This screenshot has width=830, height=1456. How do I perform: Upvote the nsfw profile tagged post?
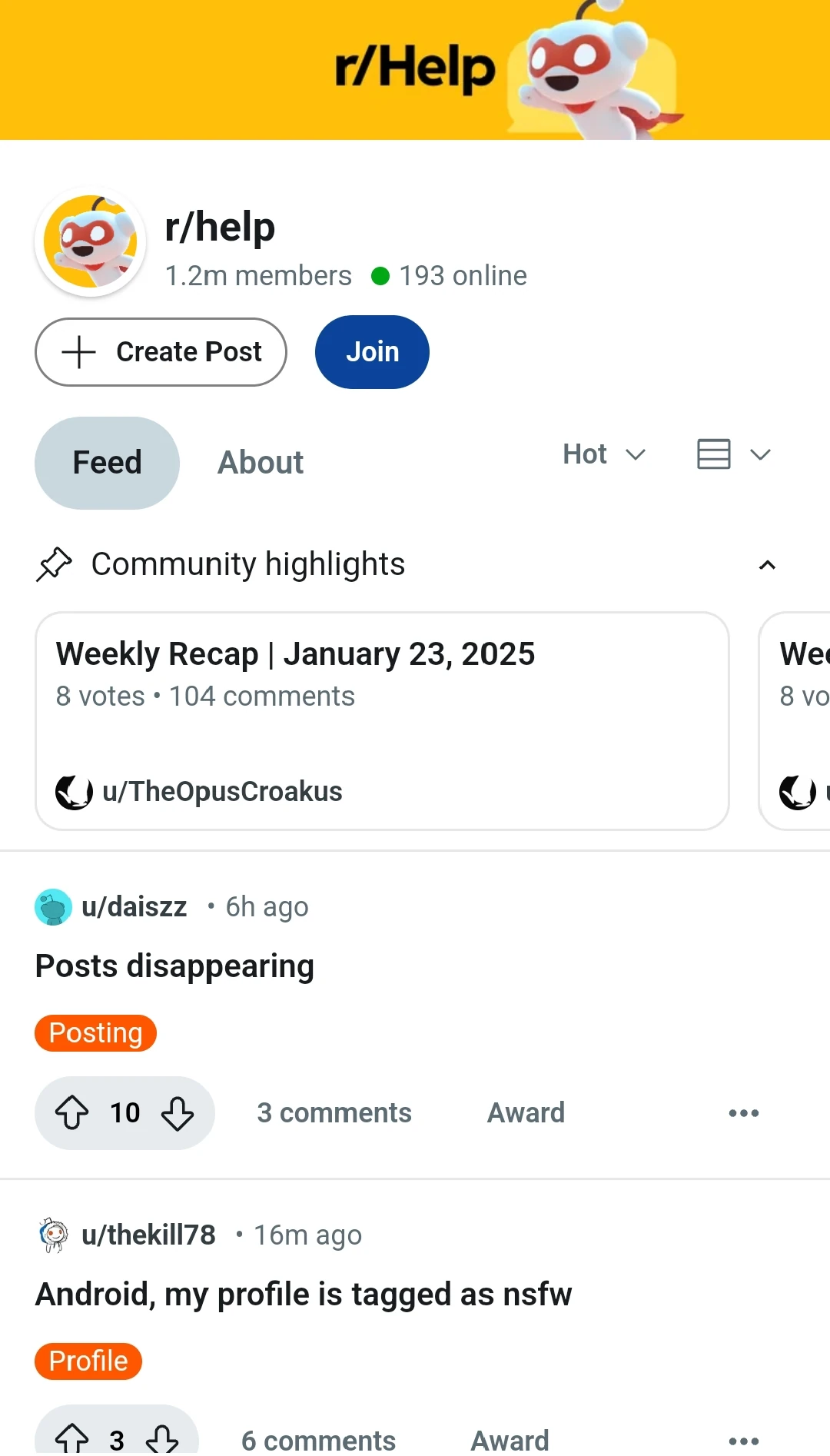71,1438
